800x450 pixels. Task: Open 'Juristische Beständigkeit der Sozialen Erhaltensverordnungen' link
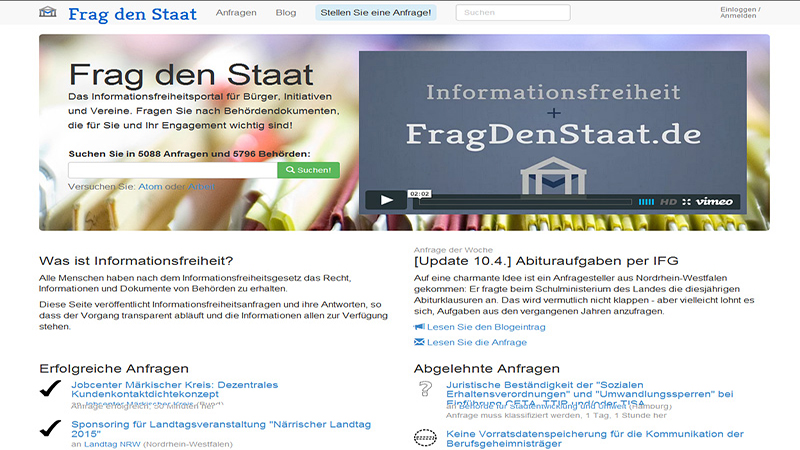[589, 394]
